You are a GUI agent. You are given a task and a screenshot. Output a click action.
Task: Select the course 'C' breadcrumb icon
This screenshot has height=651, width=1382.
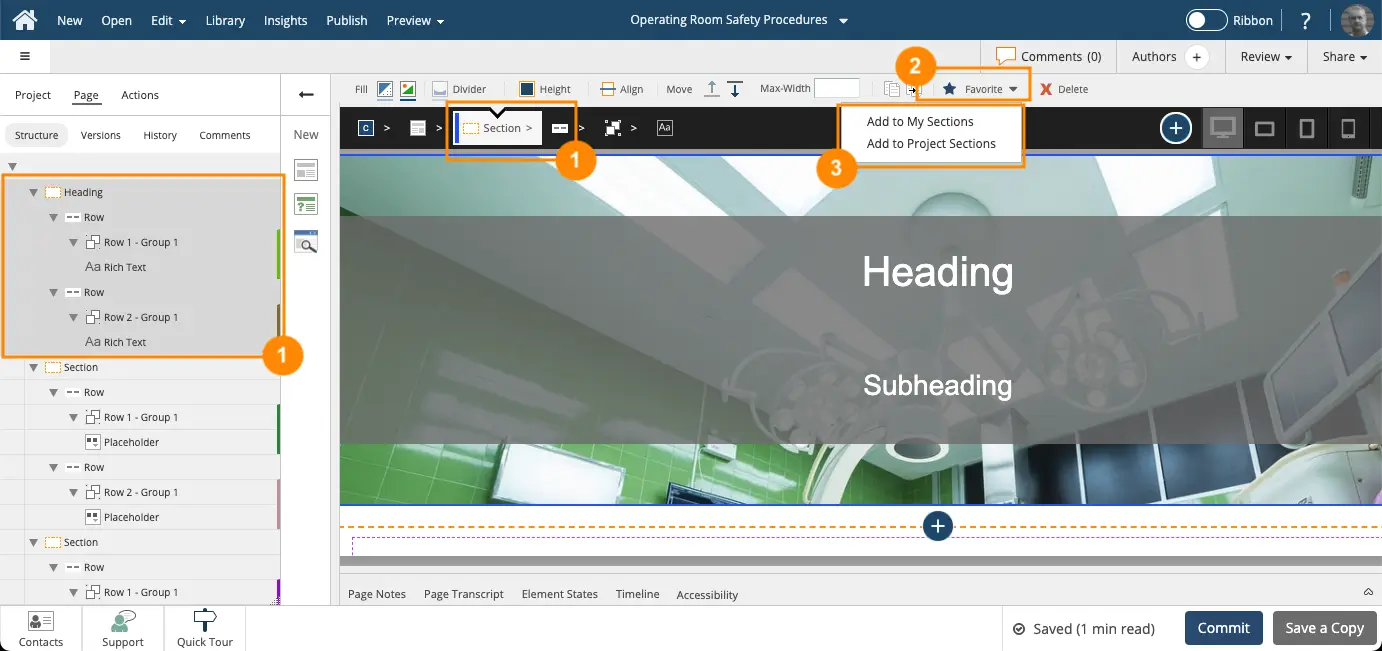pos(366,128)
